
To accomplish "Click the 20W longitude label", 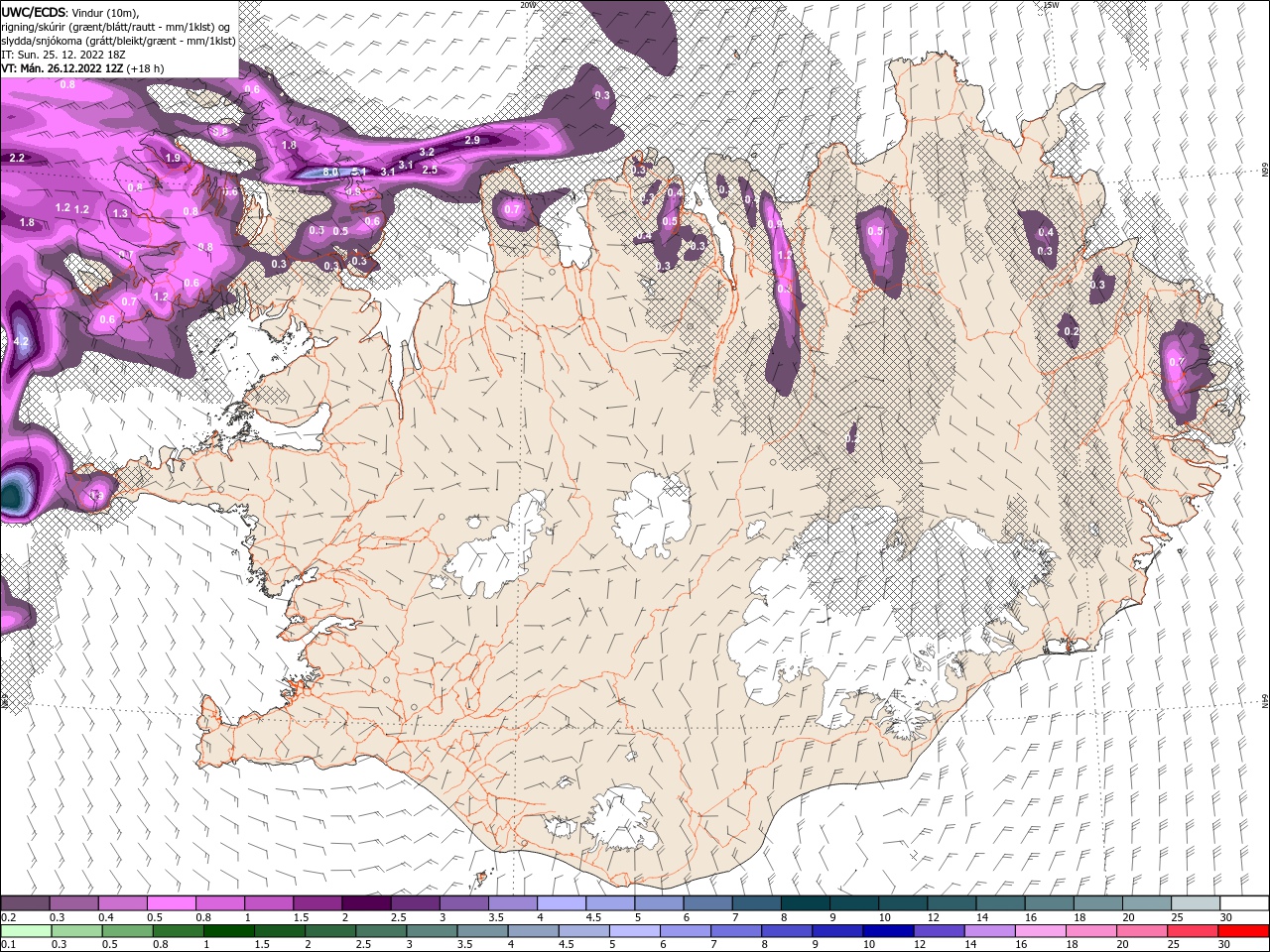I will (528, 5).
